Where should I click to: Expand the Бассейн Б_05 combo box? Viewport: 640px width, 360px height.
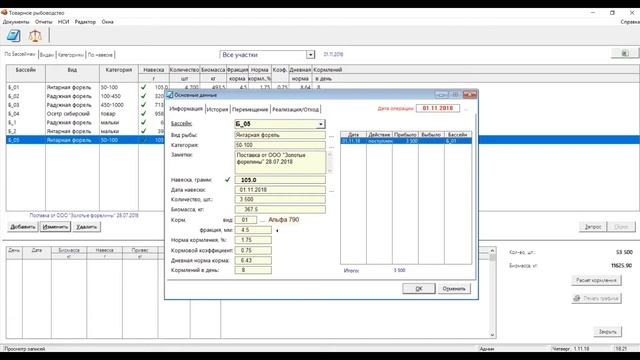[x=321, y=124]
